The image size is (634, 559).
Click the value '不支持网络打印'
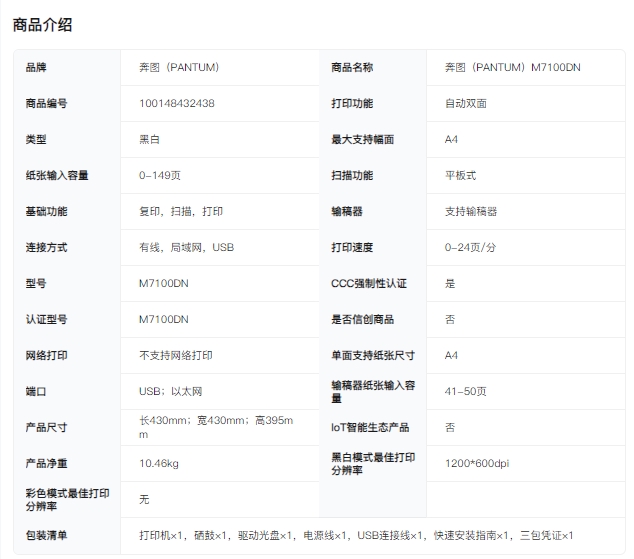(x=175, y=355)
